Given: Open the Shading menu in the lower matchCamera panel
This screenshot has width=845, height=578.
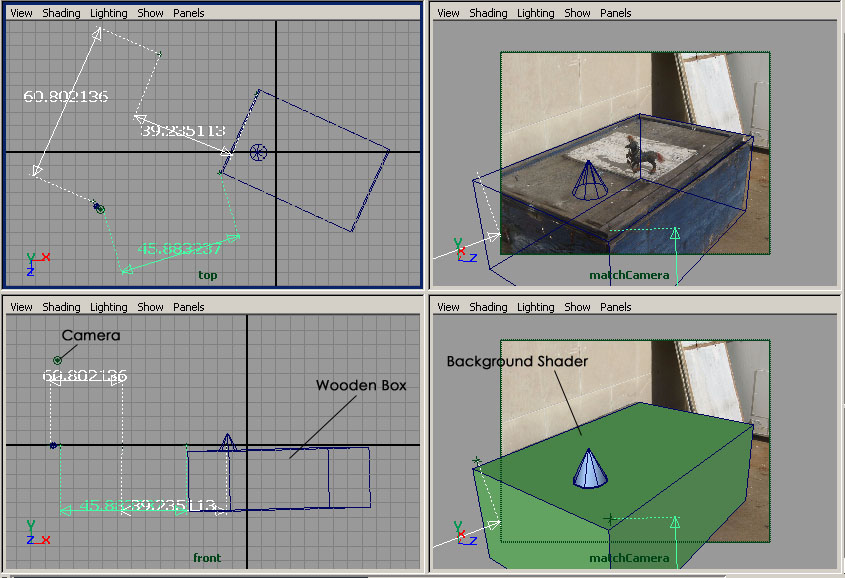Looking at the screenshot, I should (x=488, y=307).
